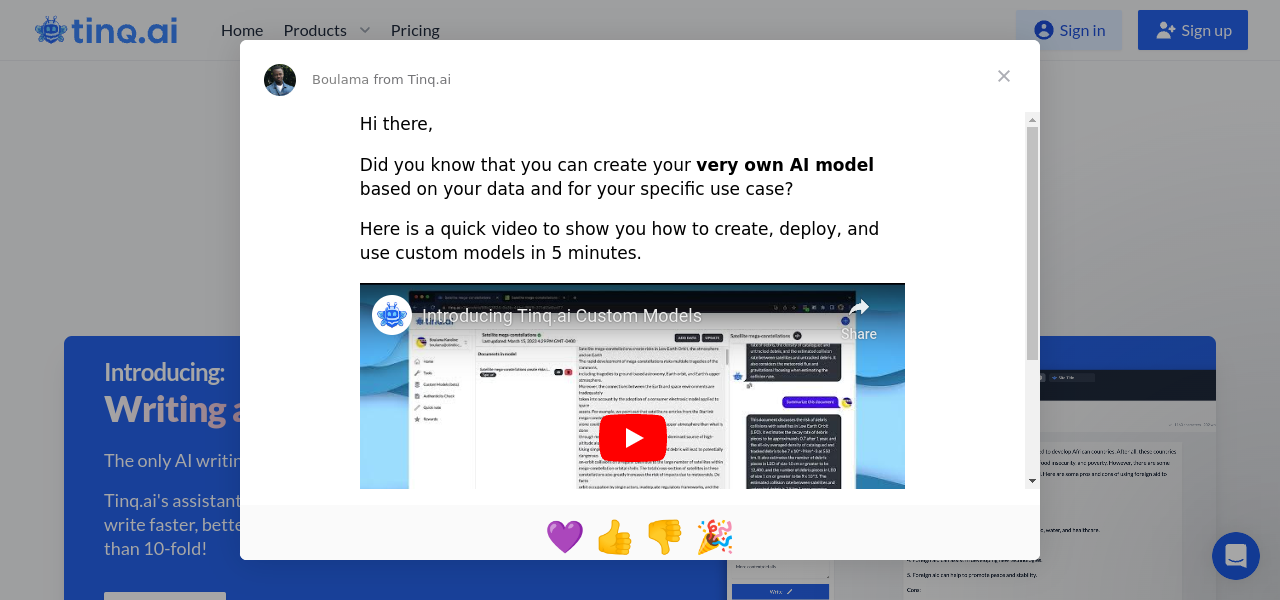
Task: Click Boulama's profile avatar
Action: click(280, 80)
